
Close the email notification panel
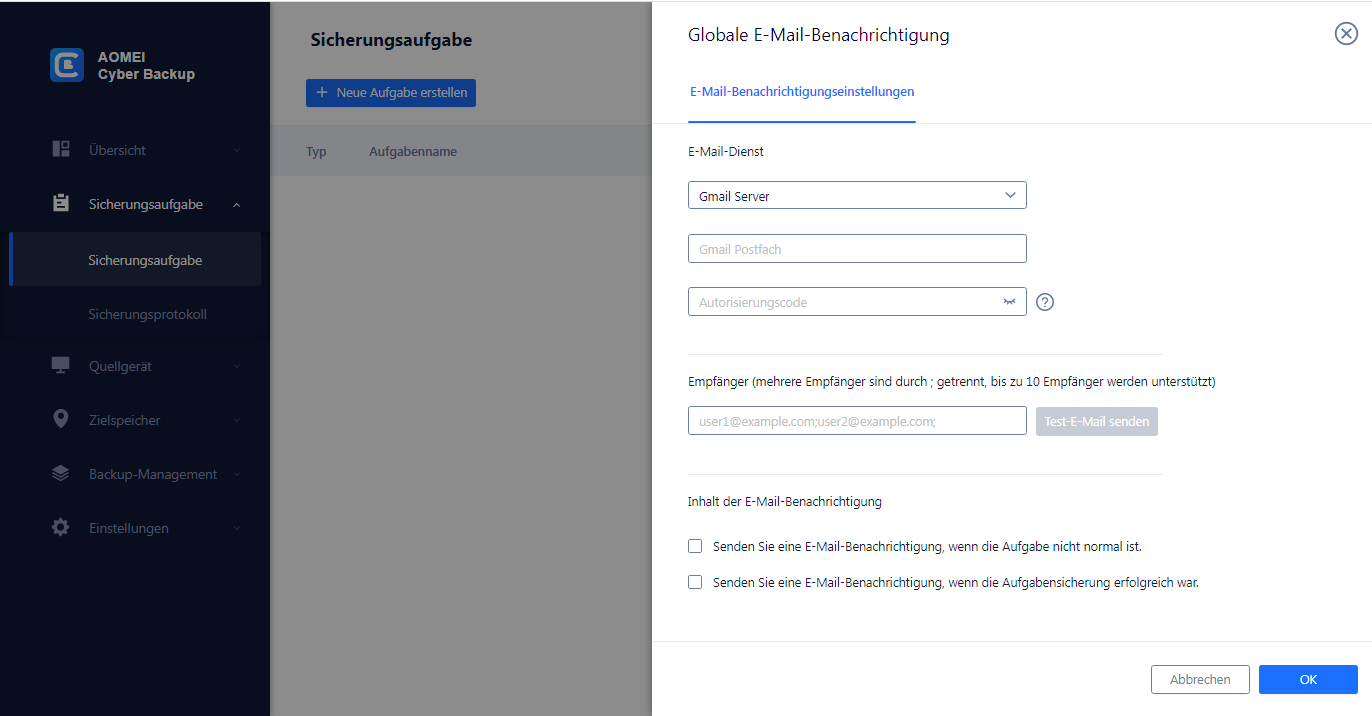tap(1346, 34)
